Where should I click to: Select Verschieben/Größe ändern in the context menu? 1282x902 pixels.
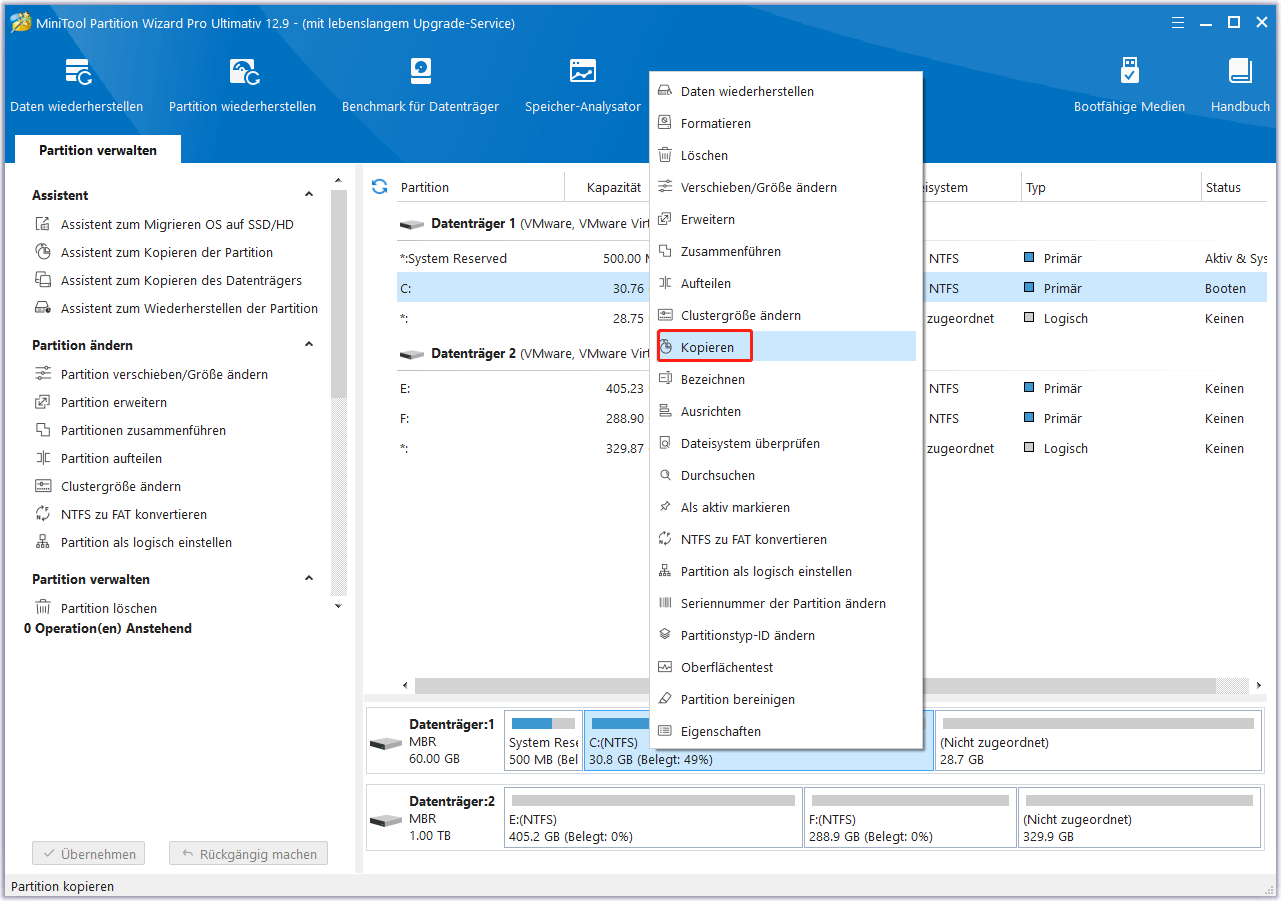[785, 188]
